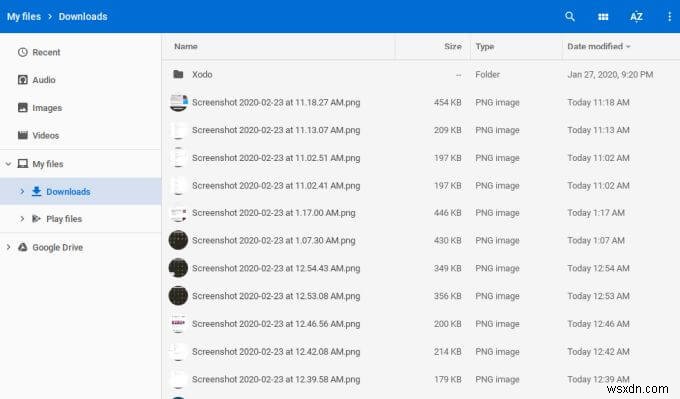Click the 349 KB size cell
680x399 pixels.
448,268
